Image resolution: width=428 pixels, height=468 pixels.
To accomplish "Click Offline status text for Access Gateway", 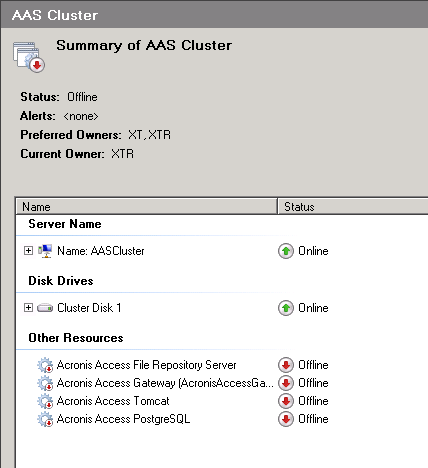I will point(313,383).
